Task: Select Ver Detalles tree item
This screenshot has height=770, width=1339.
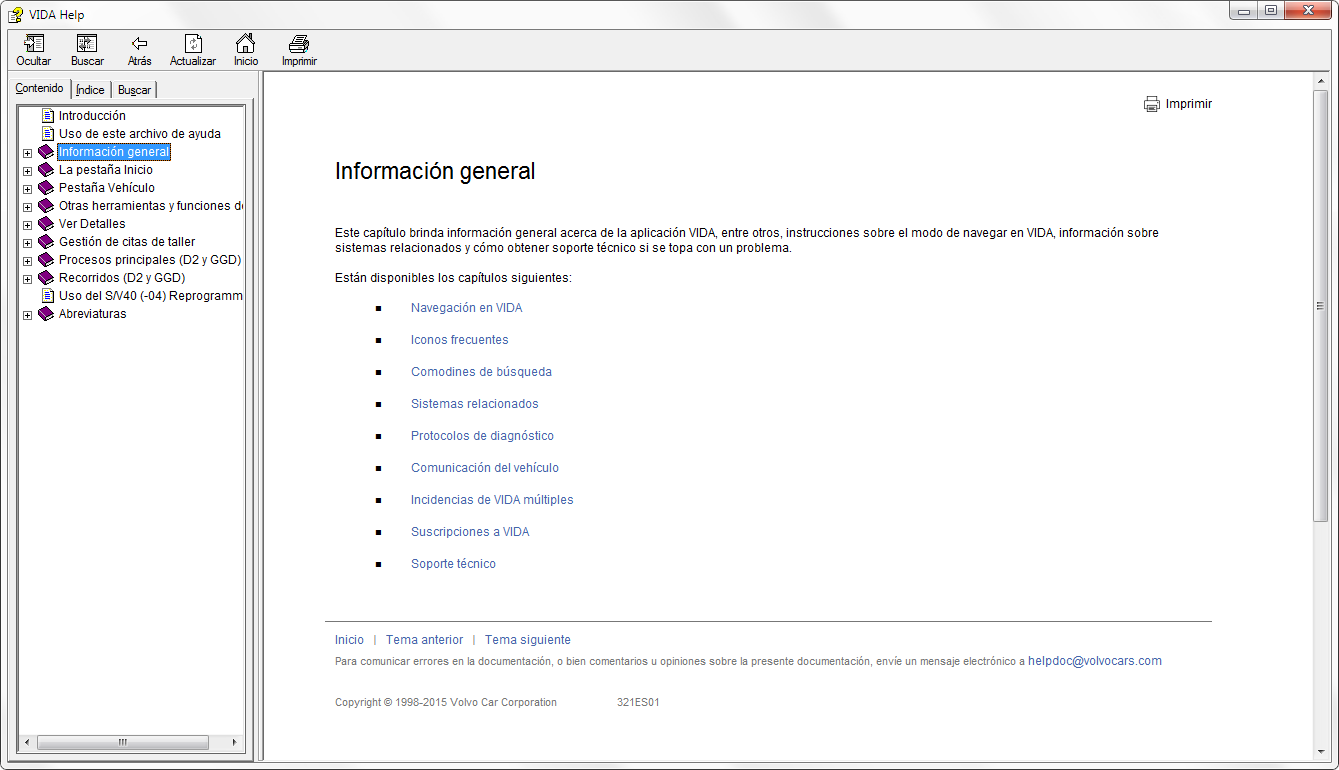Action: click(x=92, y=224)
